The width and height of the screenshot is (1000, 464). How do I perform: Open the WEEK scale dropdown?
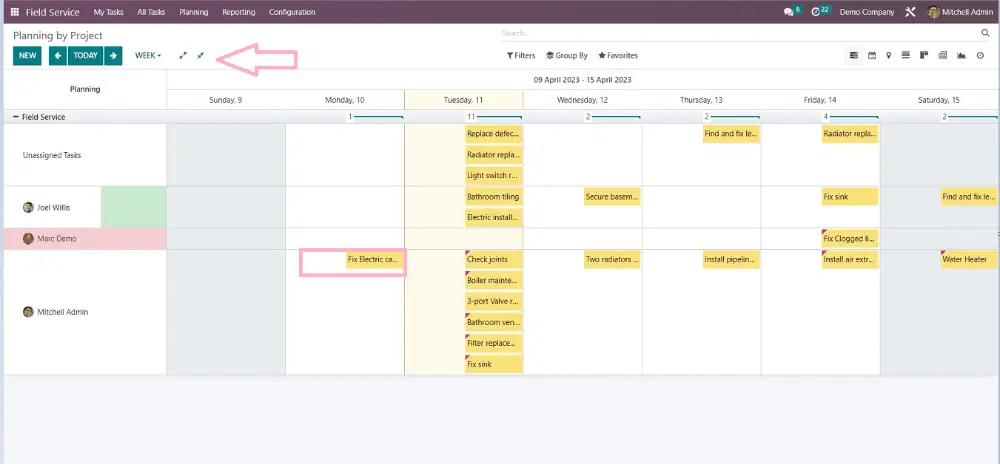[x=148, y=56]
